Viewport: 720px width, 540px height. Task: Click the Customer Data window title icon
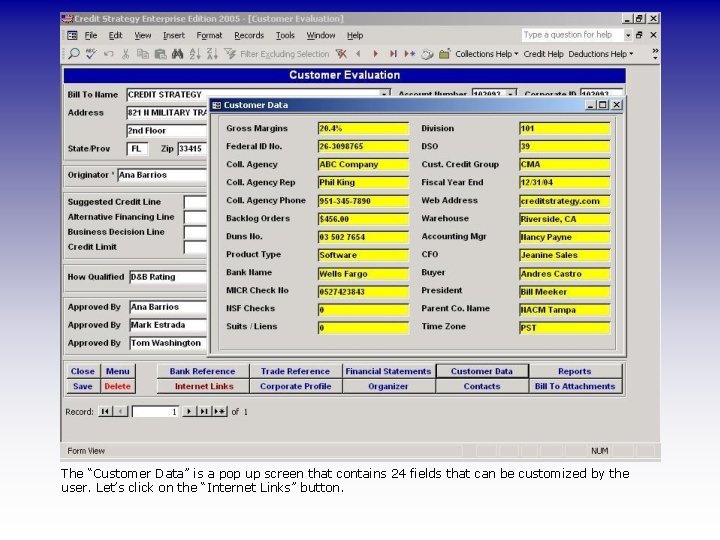coord(216,105)
